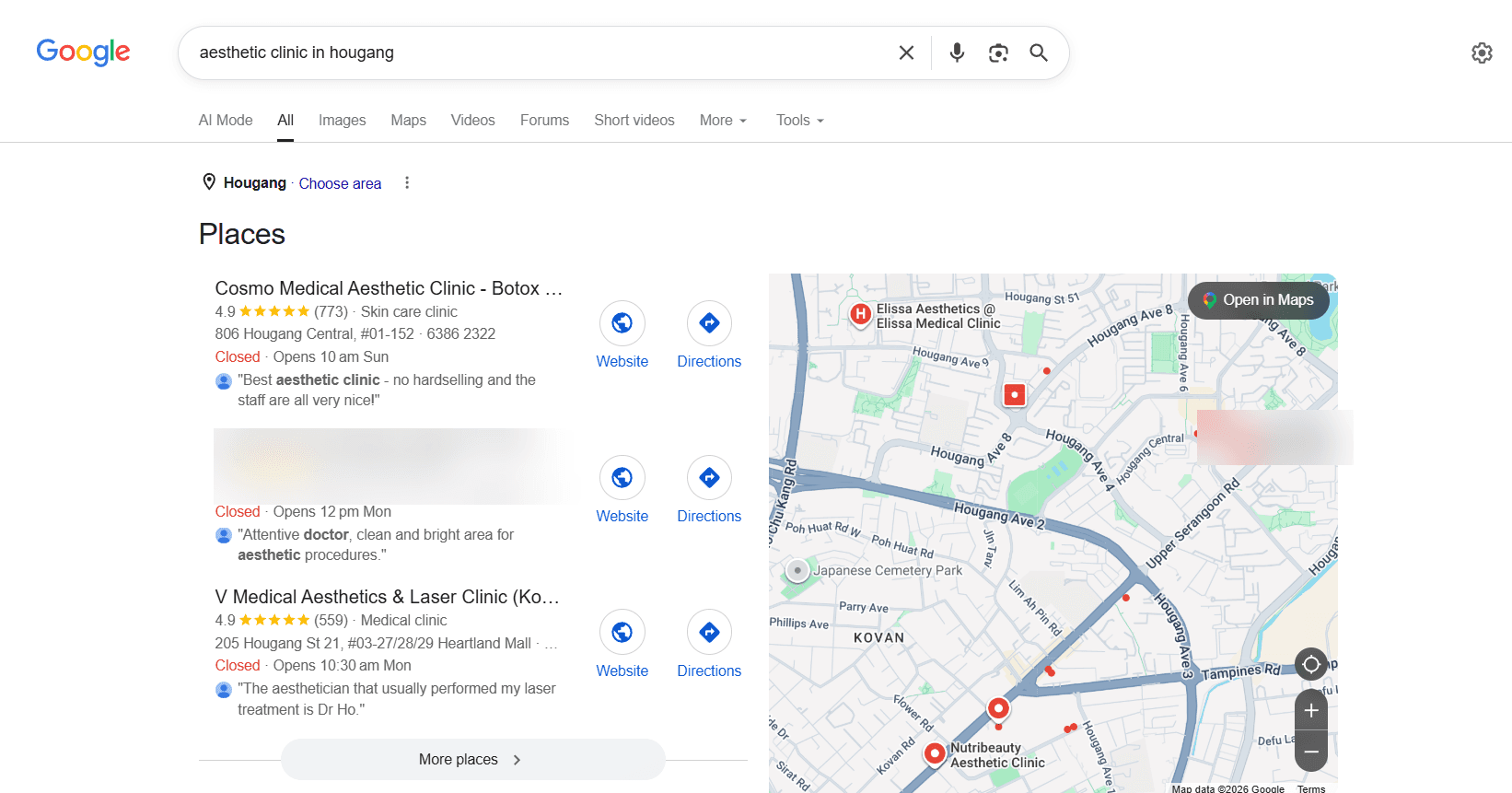The height and width of the screenshot is (793, 1512).
Task: Click Terms link on the map
Action: click(1311, 788)
